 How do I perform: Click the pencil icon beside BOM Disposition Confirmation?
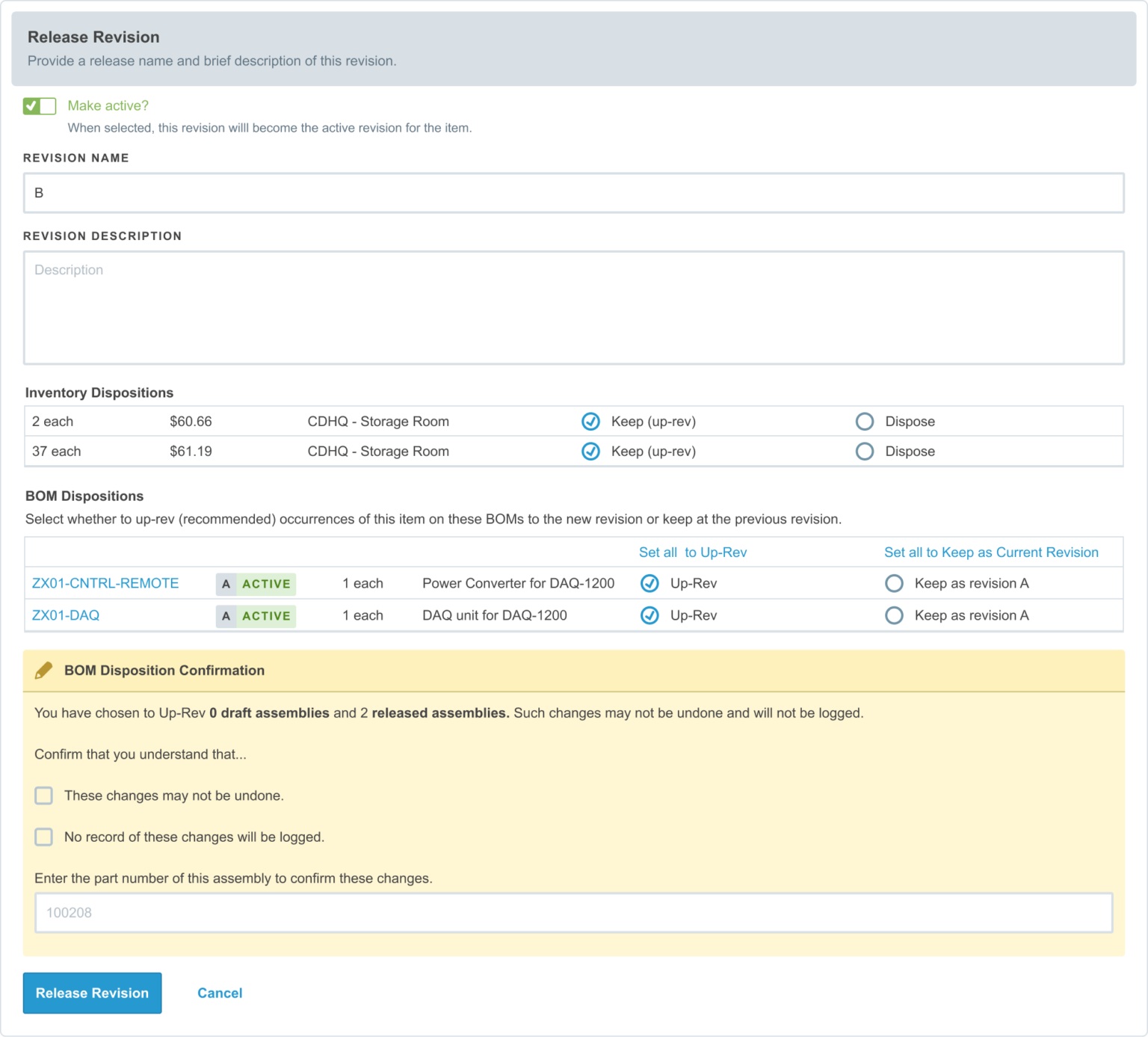click(x=44, y=671)
